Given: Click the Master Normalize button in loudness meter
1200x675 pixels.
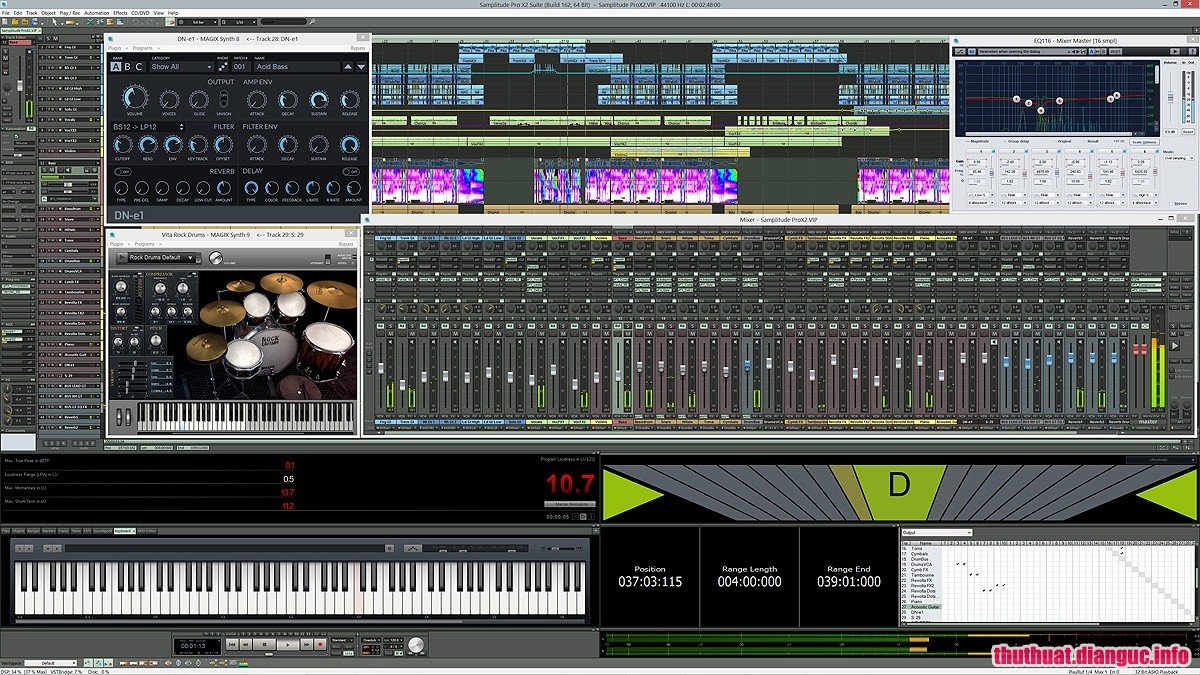Looking at the screenshot, I should tap(569, 504).
